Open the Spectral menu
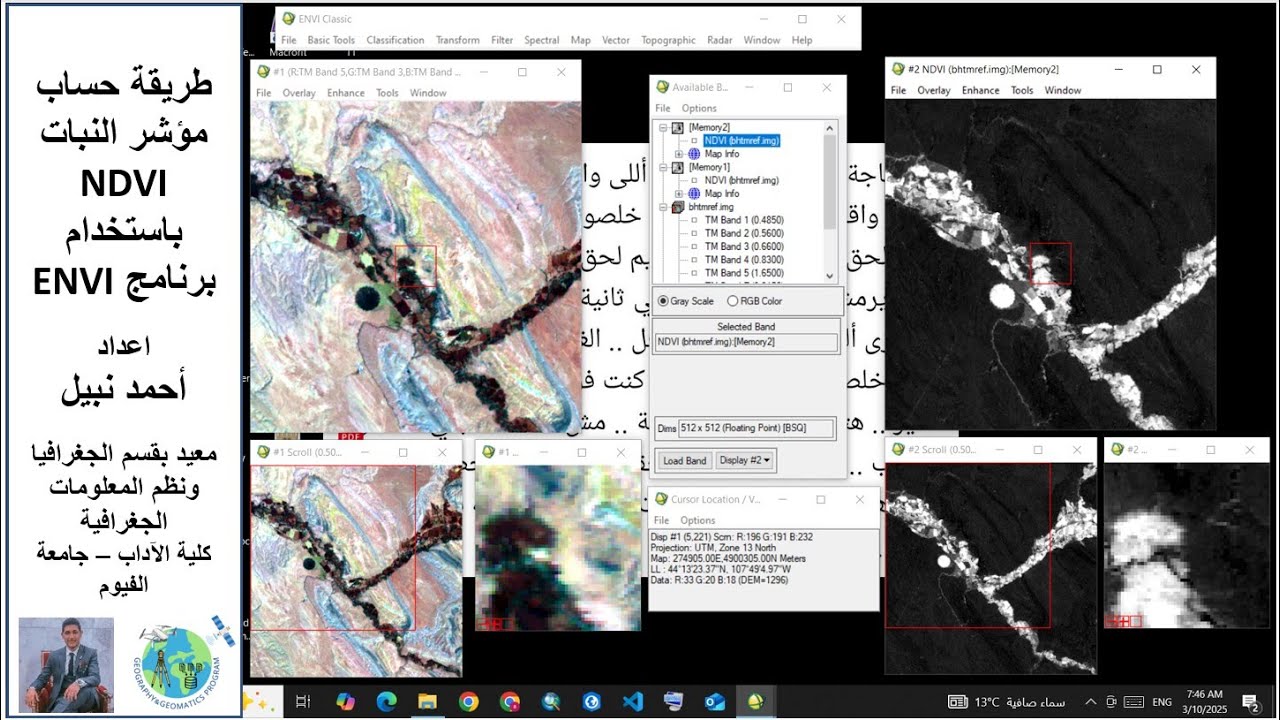 coord(542,40)
